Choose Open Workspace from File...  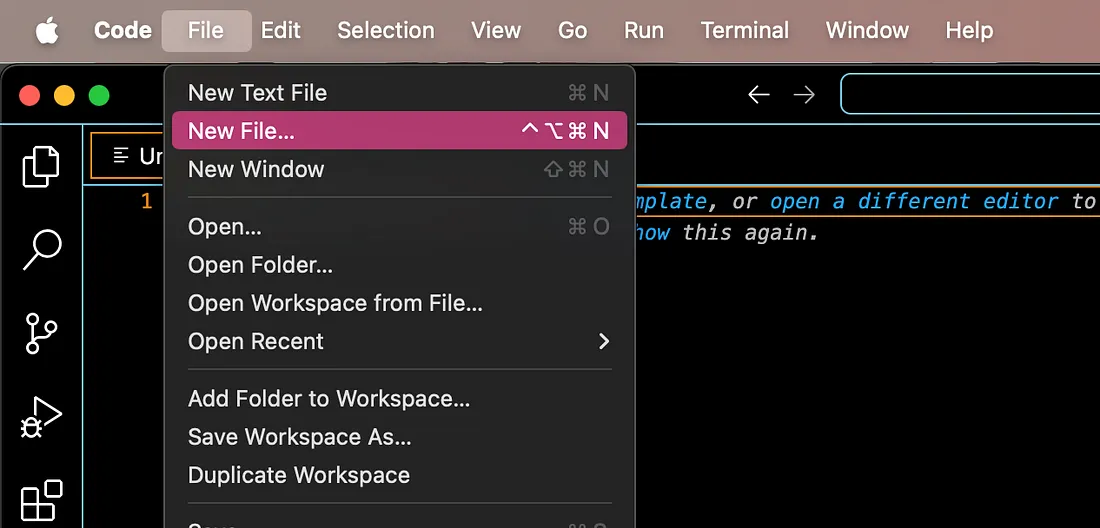click(x=399, y=303)
